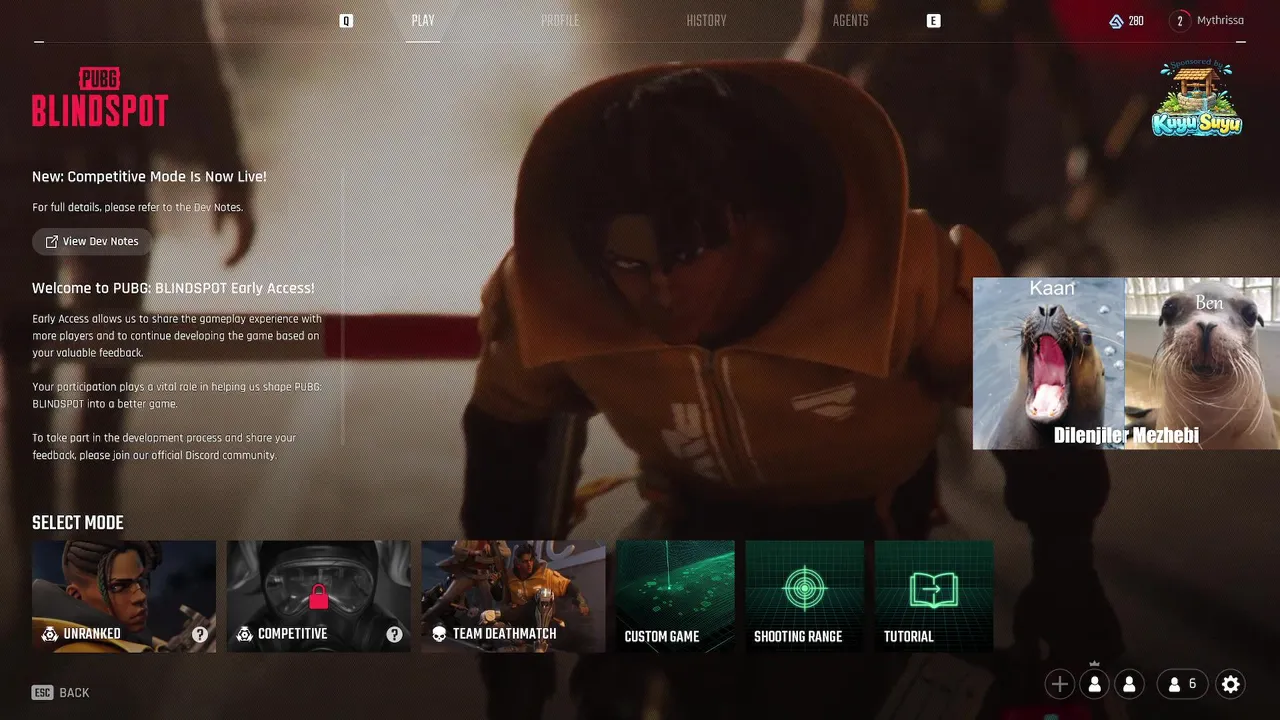Click the target icon on SHOOTING RANGE

click(x=805, y=588)
